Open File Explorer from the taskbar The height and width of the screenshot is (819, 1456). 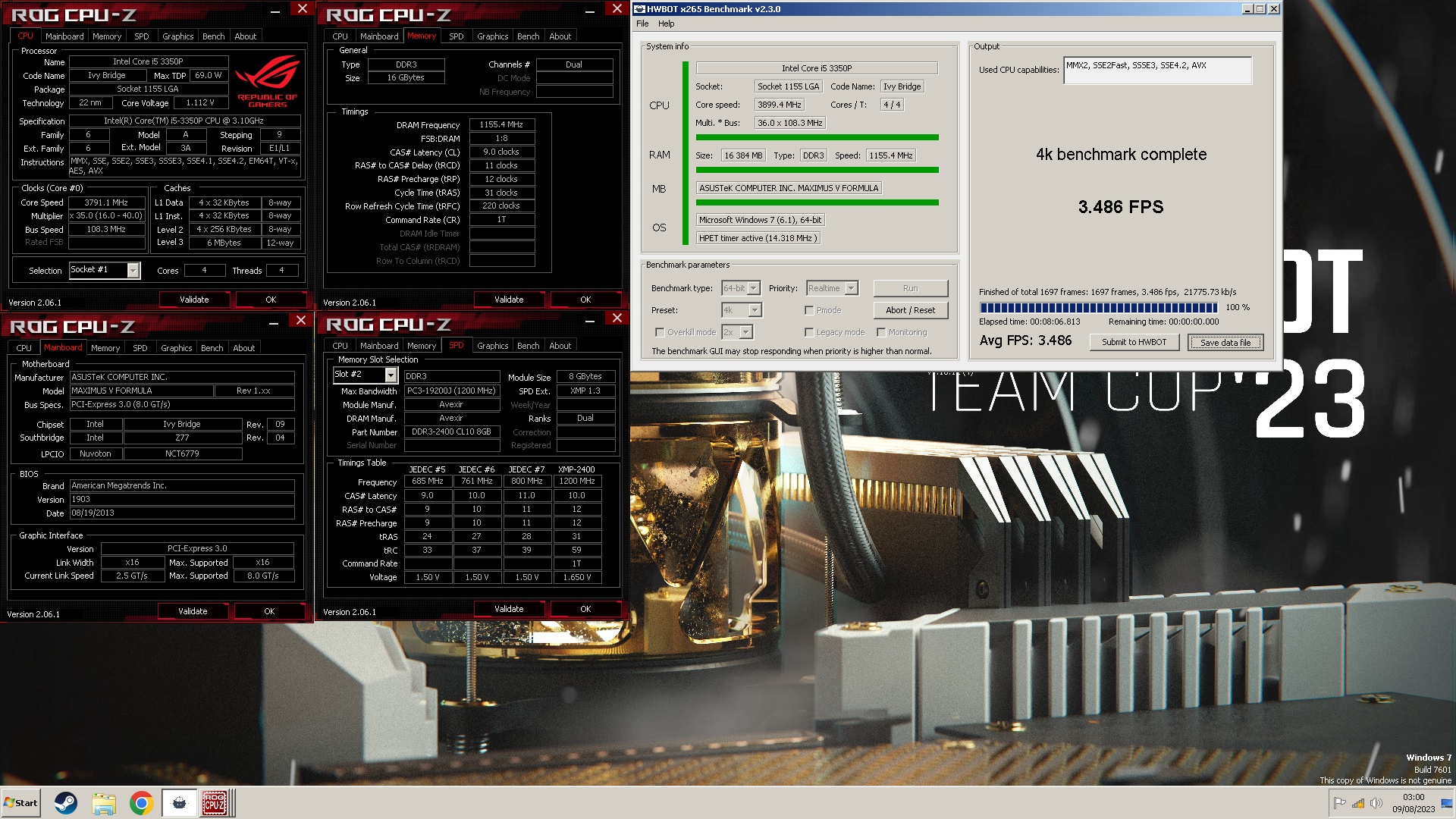pos(104,803)
